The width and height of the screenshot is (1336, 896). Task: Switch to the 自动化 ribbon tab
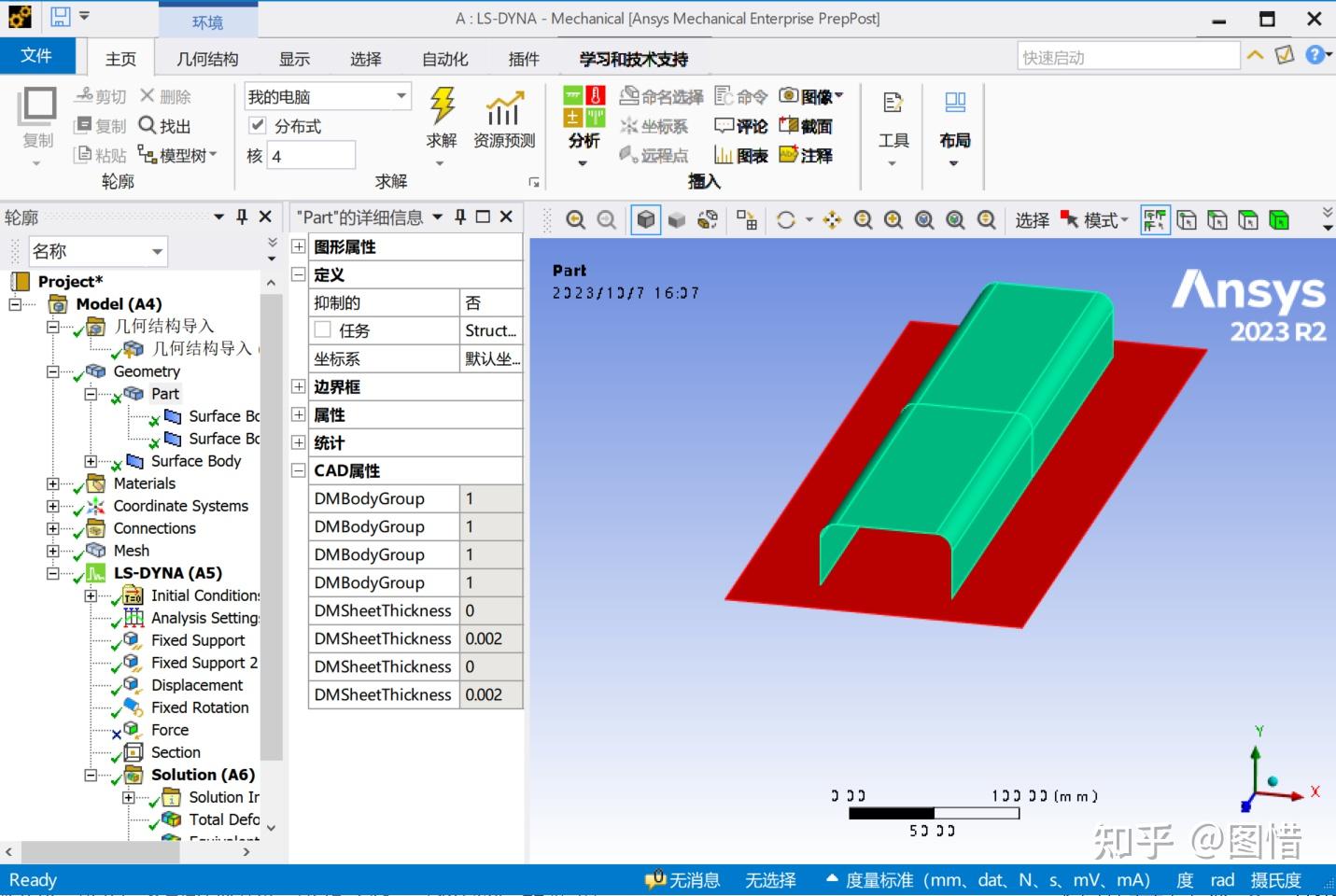click(x=443, y=58)
